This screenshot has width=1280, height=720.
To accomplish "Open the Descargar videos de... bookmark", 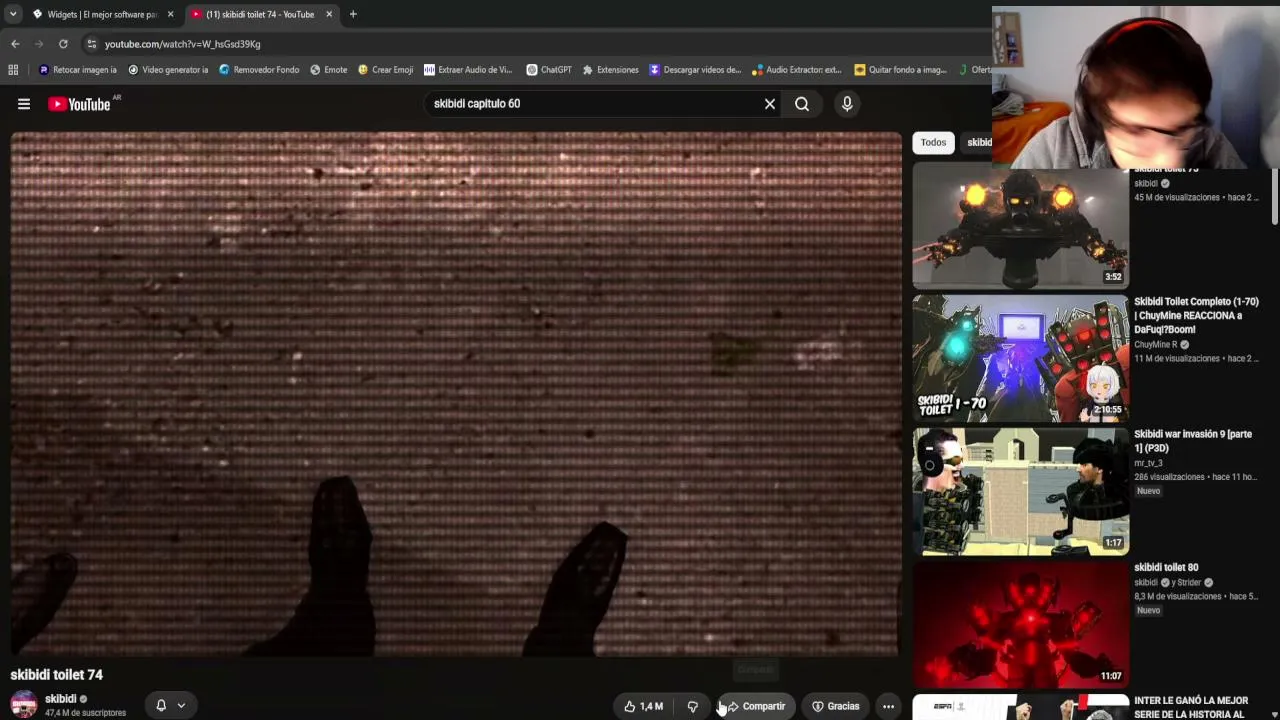I will tap(695, 70).
